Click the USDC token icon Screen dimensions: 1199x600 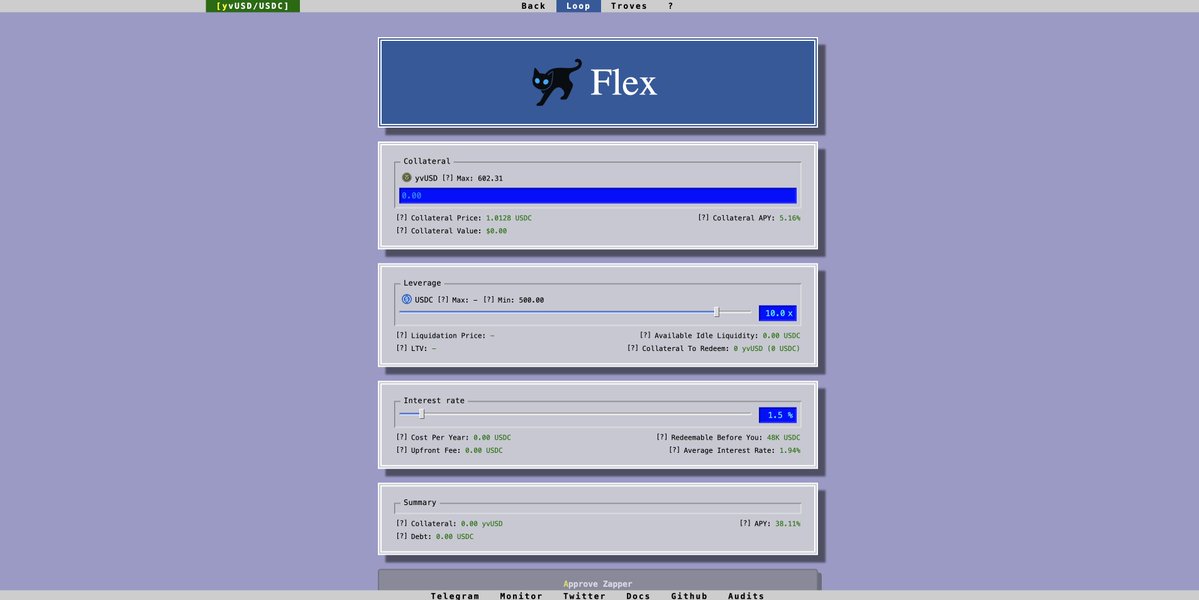[x=407, y=299]
